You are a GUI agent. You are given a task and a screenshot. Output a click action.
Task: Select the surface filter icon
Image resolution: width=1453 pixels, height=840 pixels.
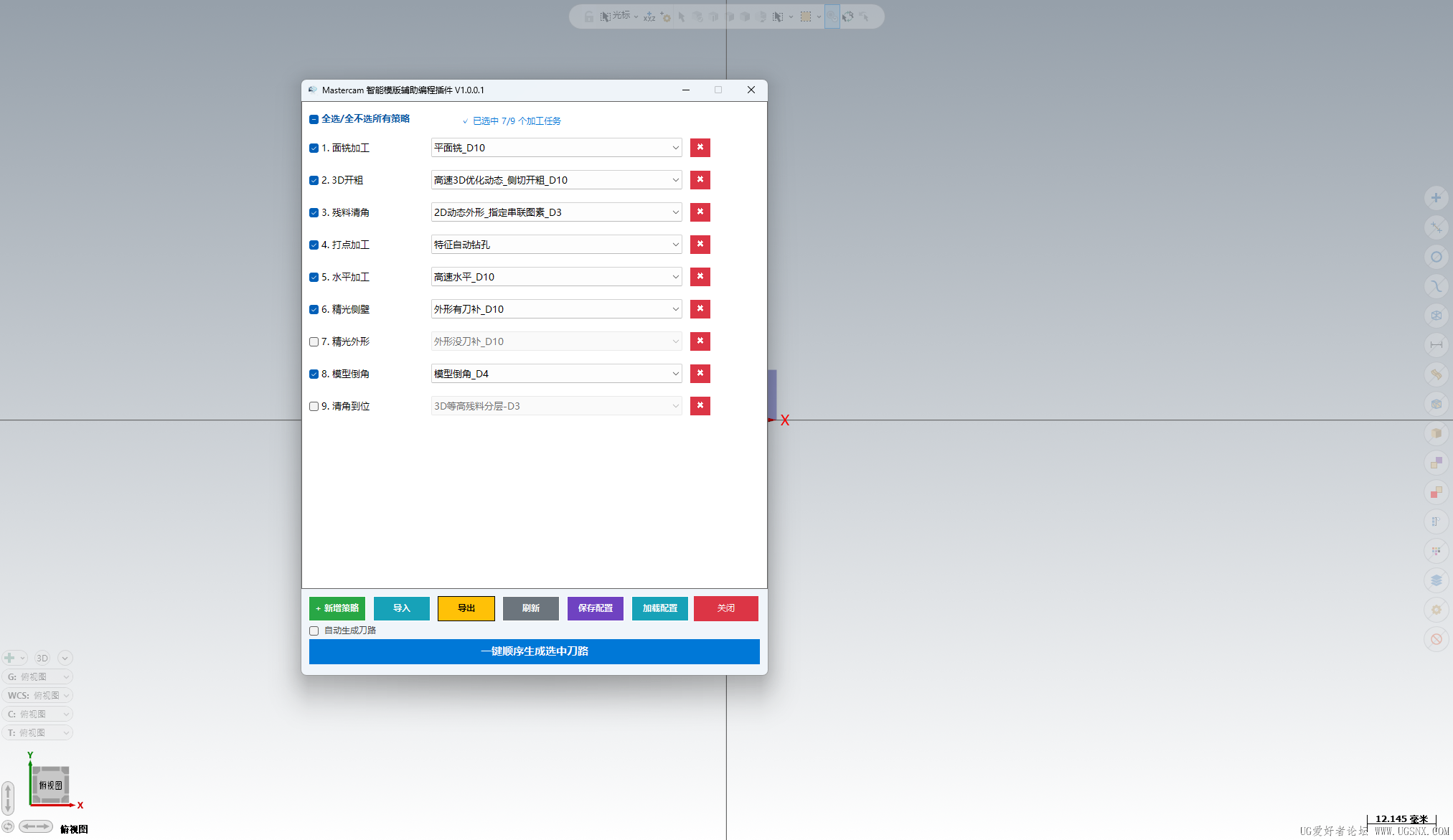[1436, 374]
